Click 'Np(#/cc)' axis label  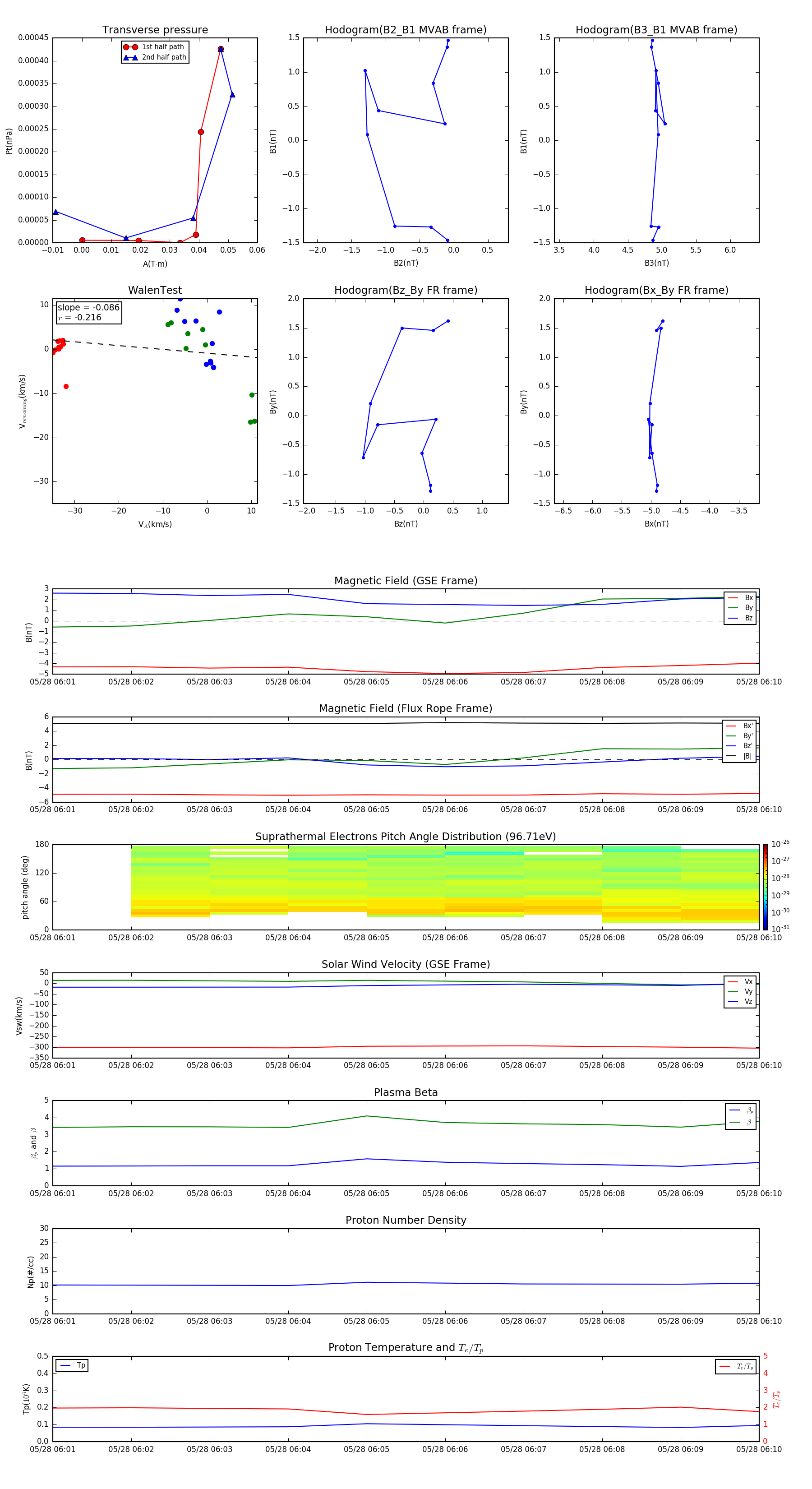[x=31, y=1272]
